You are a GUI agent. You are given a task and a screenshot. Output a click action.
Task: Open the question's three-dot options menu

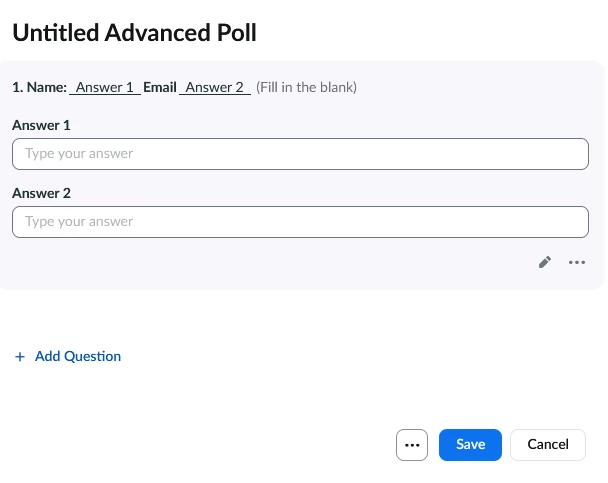pos(576,262)
